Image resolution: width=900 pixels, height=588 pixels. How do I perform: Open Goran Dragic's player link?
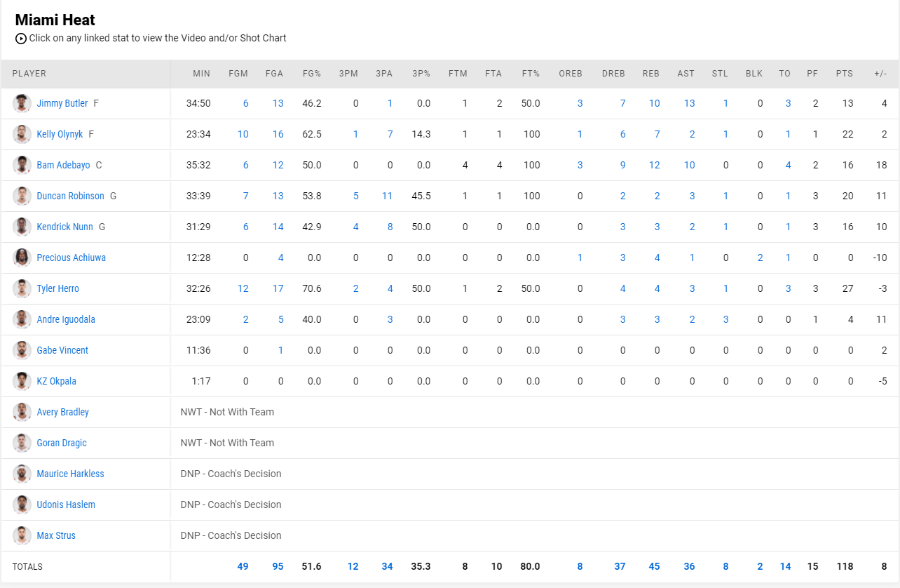click(61, 443)
